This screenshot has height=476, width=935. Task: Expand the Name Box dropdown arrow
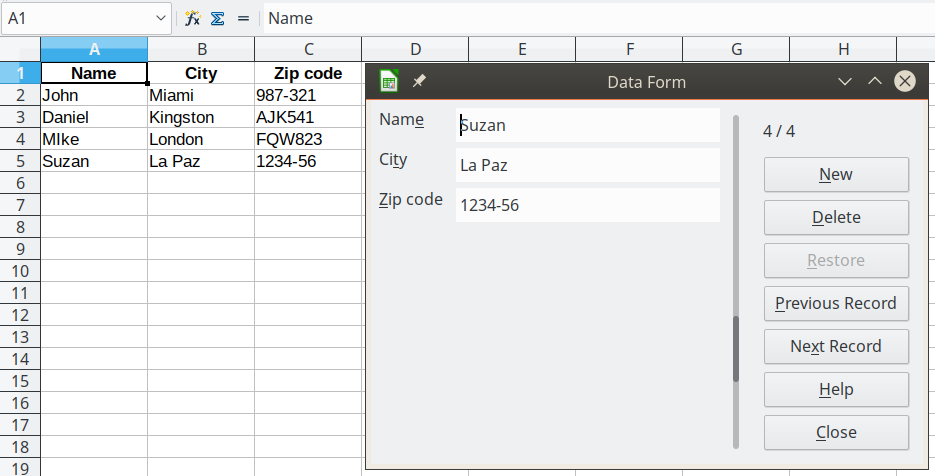click(162, 18)
